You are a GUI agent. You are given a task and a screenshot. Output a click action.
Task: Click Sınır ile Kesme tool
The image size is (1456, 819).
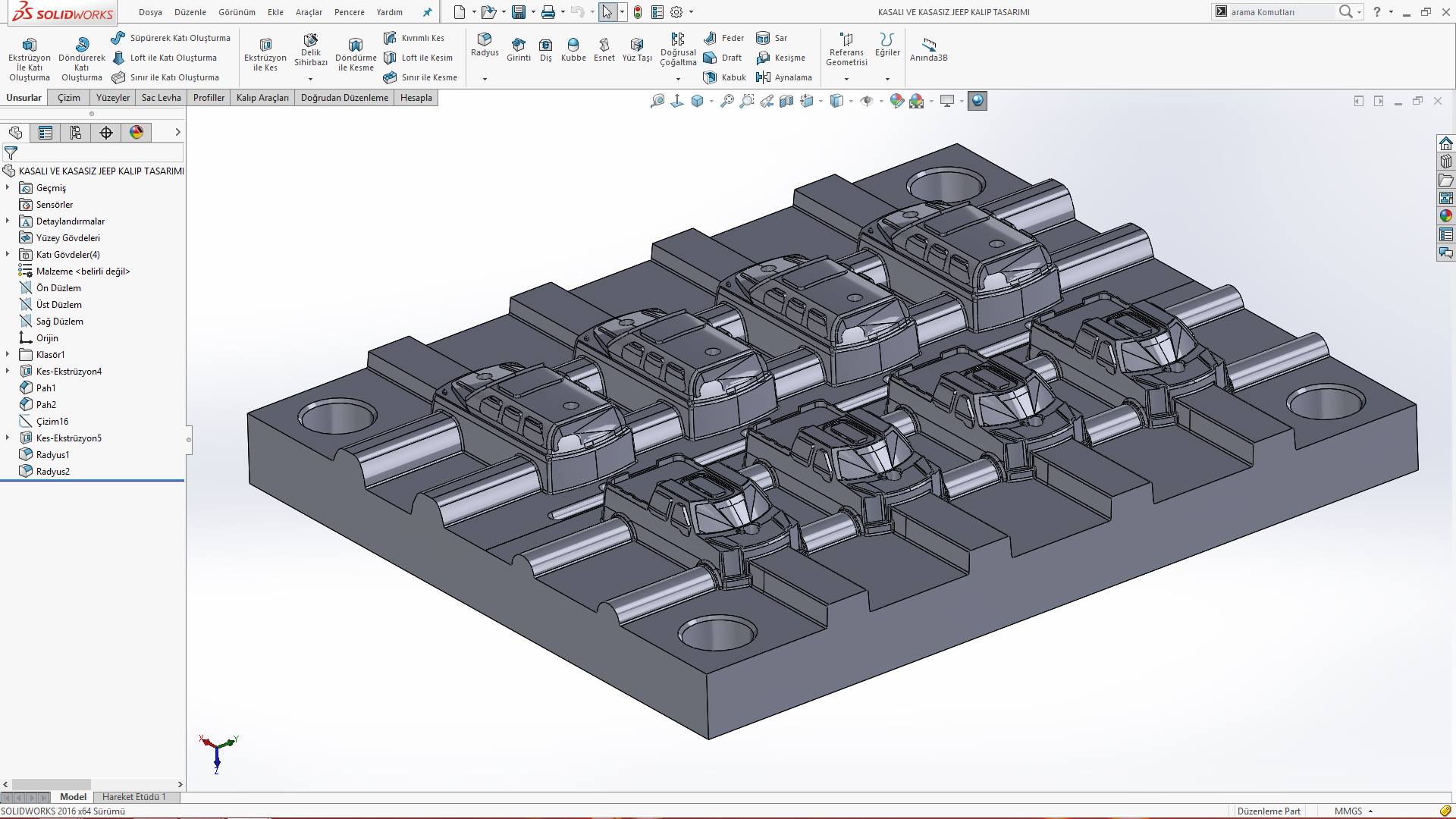pyautogui.click(x=420, y=77)
